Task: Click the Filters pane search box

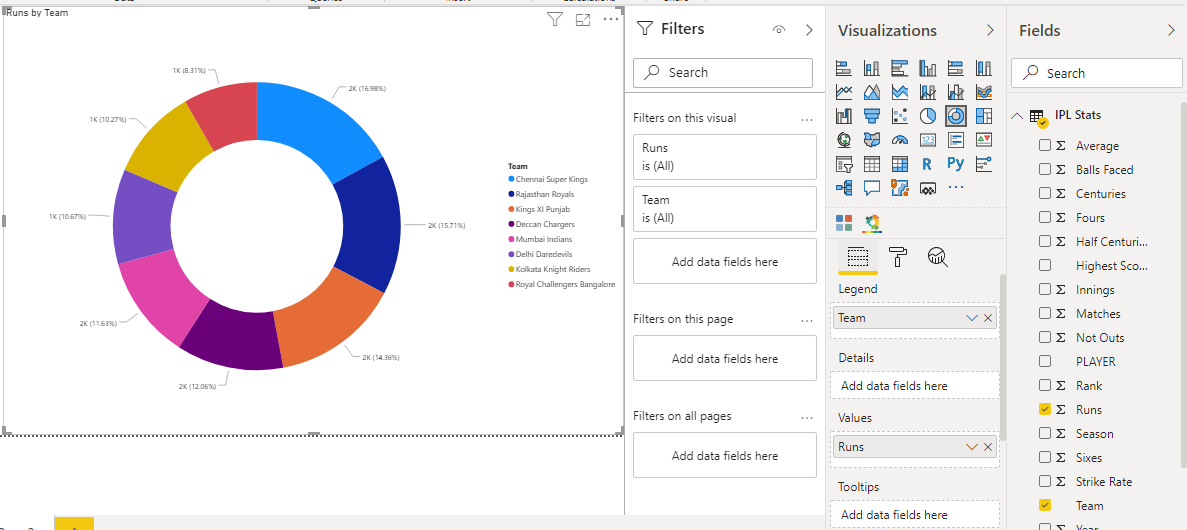Action: 723,73
